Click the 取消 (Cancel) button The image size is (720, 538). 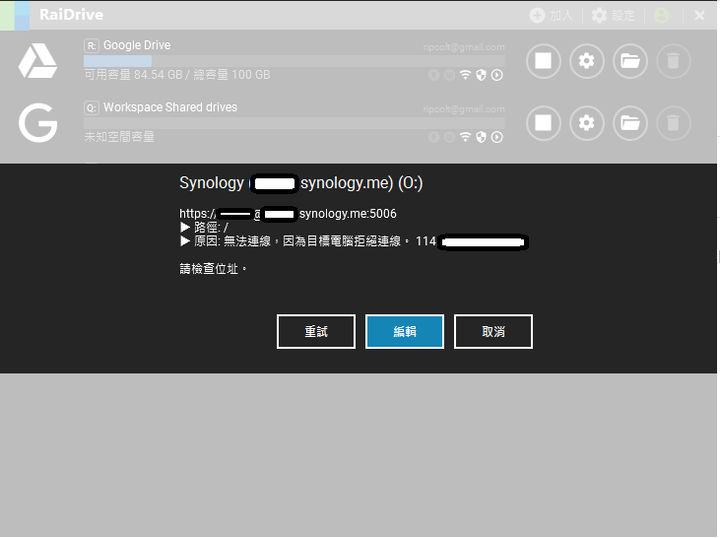(493, 331)
